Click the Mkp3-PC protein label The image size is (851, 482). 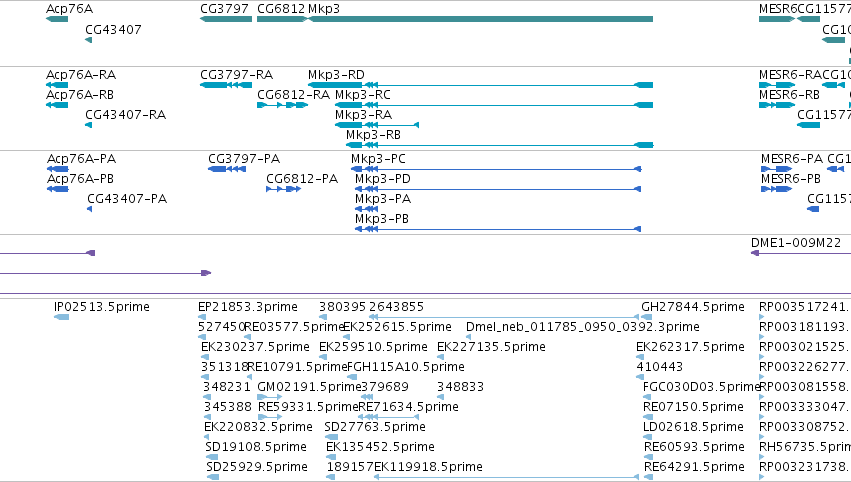378,159
